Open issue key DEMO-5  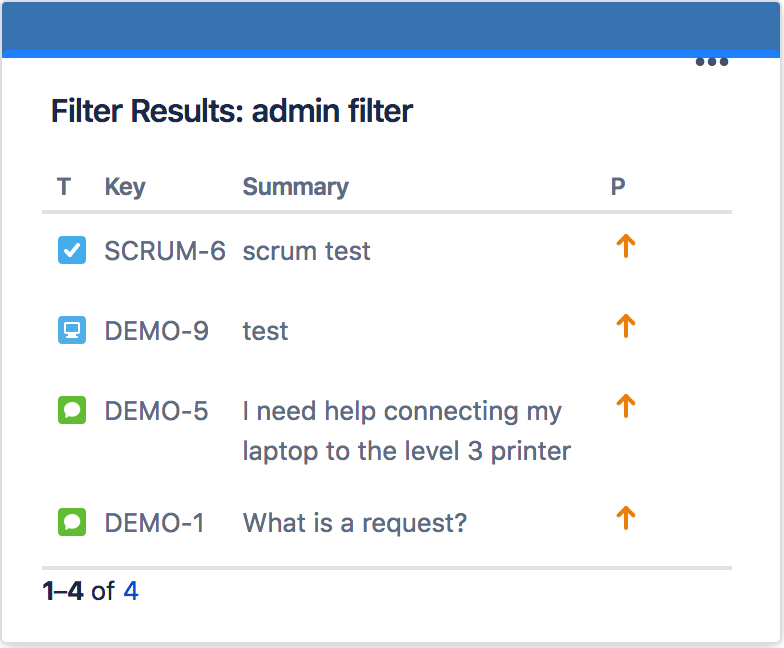tap(157, 411)
